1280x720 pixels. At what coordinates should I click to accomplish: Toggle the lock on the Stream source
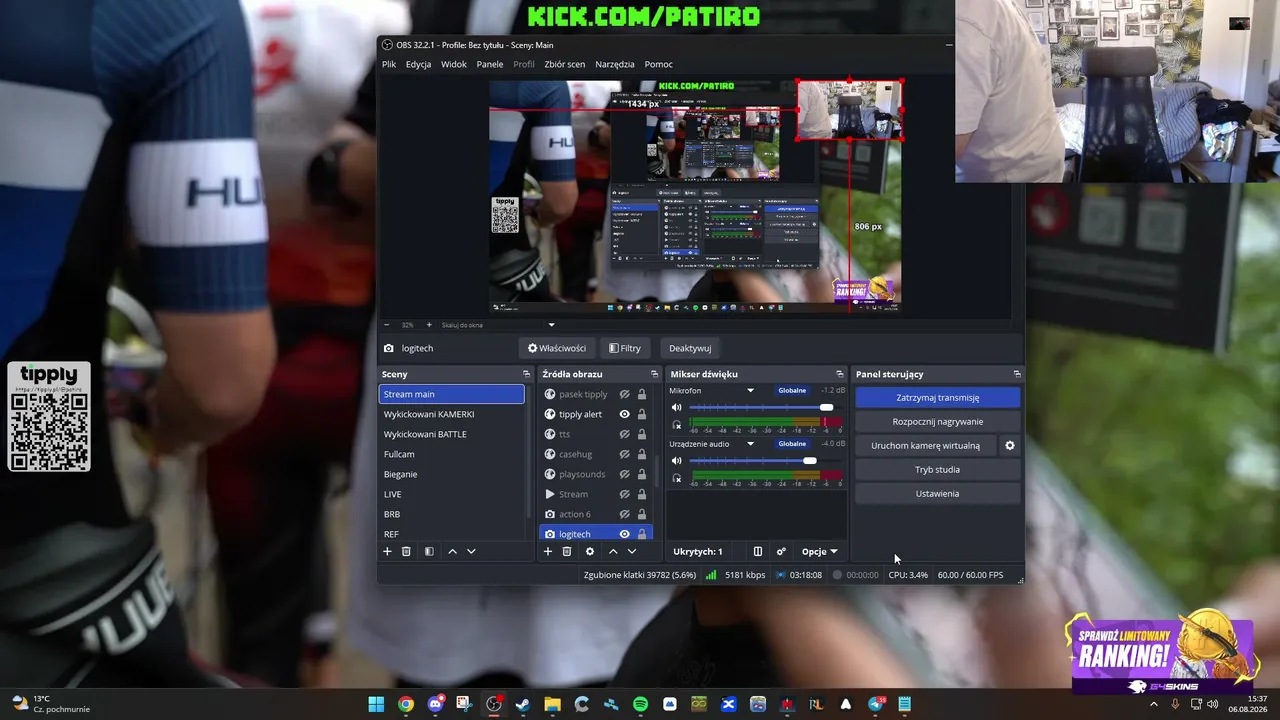pos(642,494)
